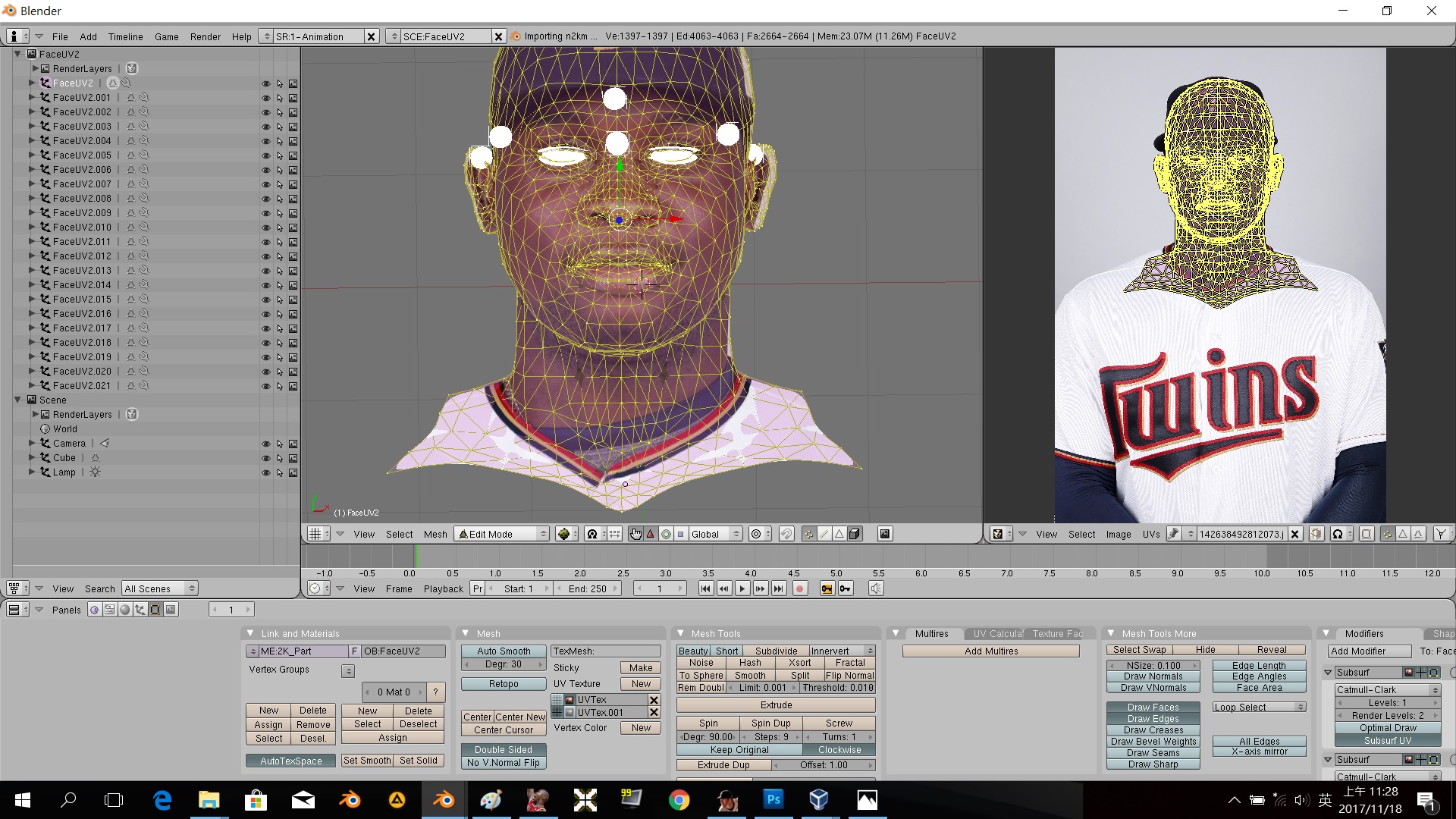Open the Loop Select dropdown
The image size is (1456, 819).
point(1259,707)
